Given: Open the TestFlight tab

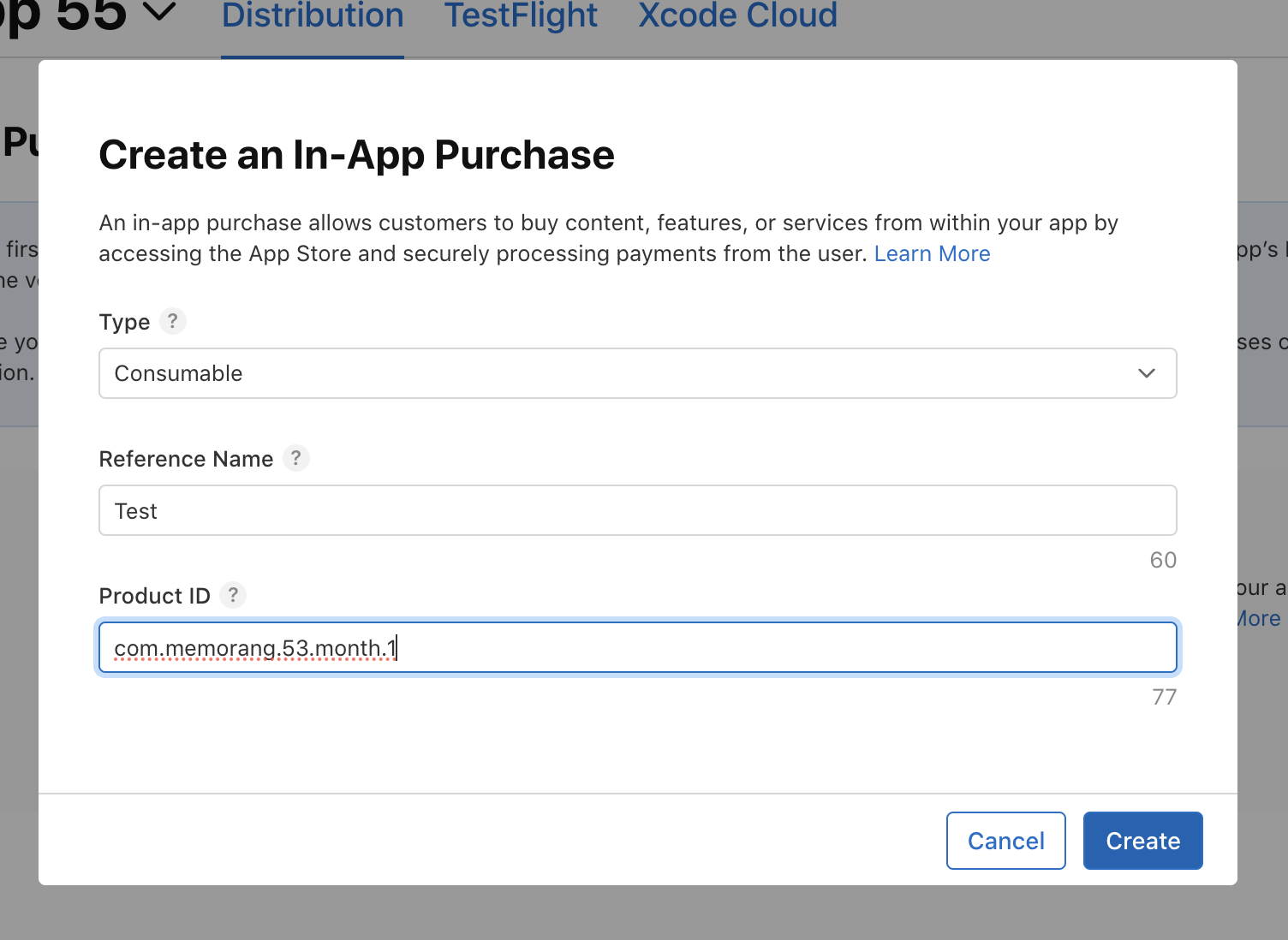Looking at the screenshot, I should tap(521, 17).
